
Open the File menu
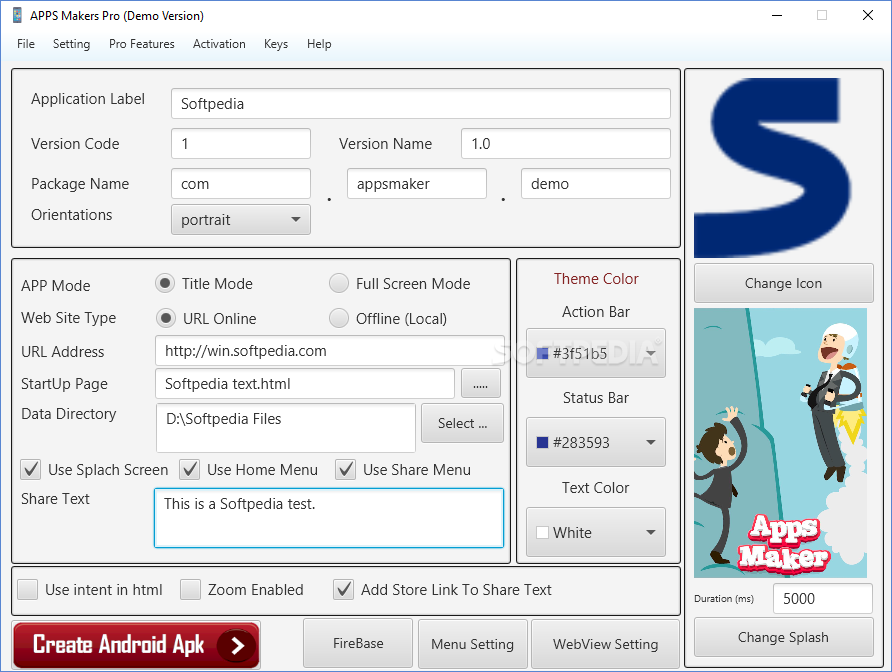(26, 44)
